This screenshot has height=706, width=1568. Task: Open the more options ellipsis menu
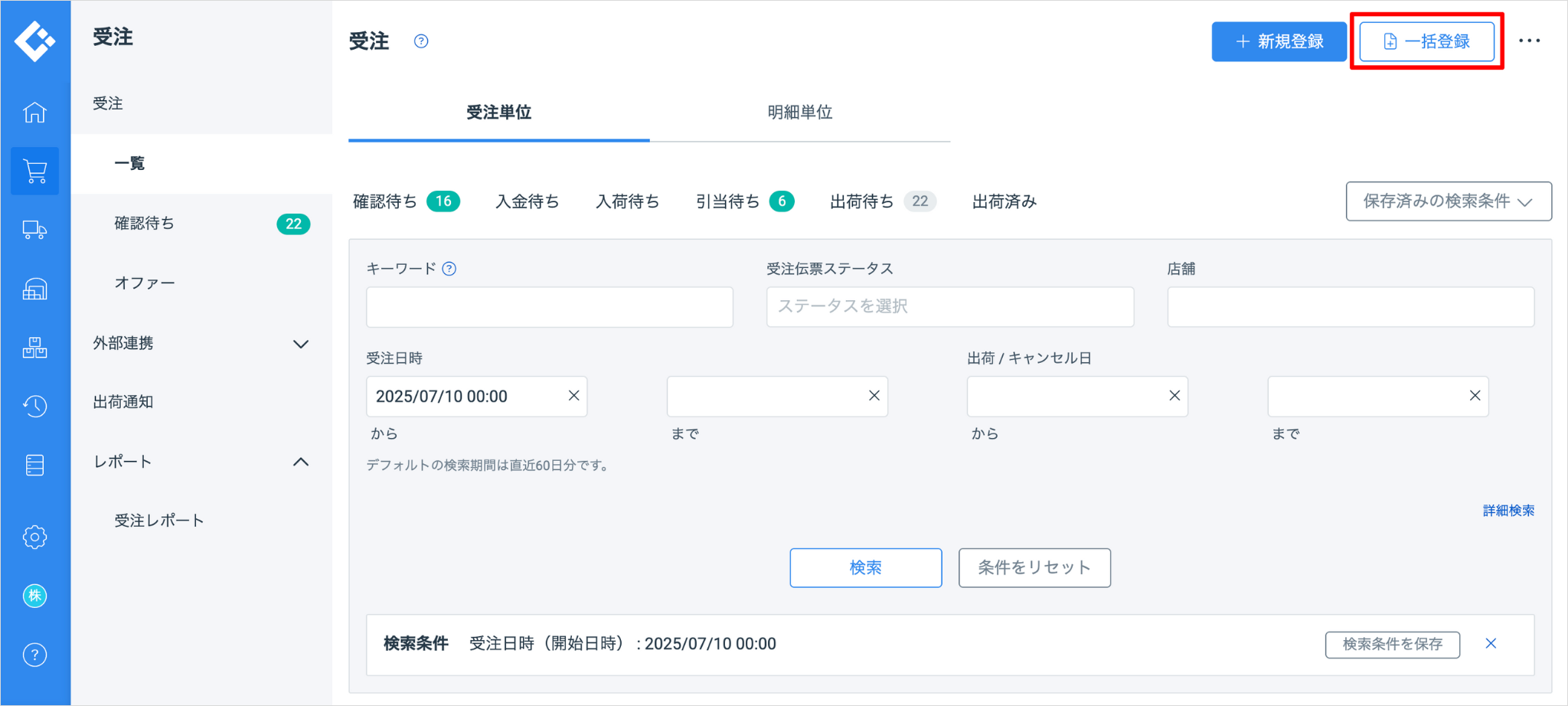tap(1529, 41)
